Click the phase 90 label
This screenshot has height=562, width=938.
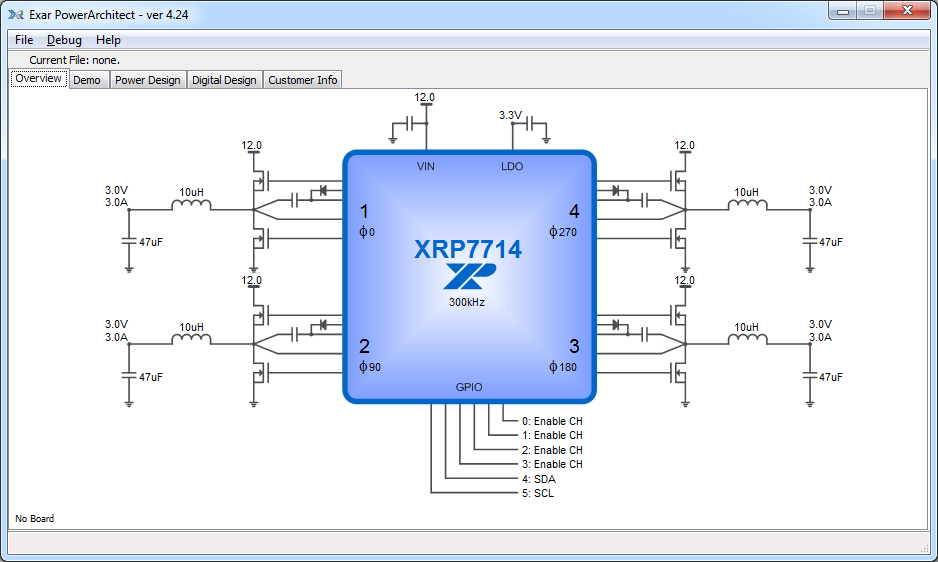[x=370, y=367]
